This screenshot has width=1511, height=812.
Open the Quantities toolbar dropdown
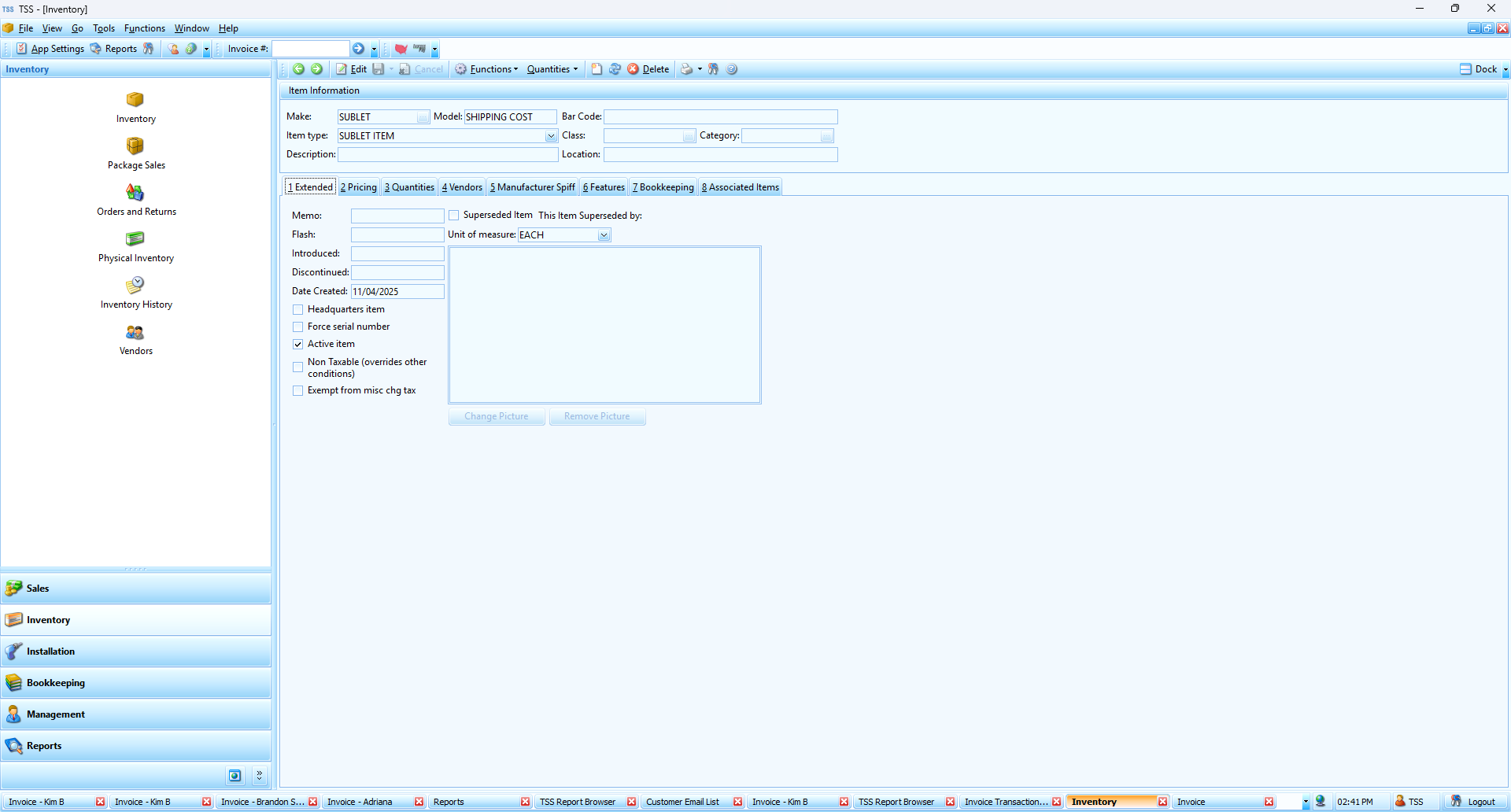click(552, 69)
